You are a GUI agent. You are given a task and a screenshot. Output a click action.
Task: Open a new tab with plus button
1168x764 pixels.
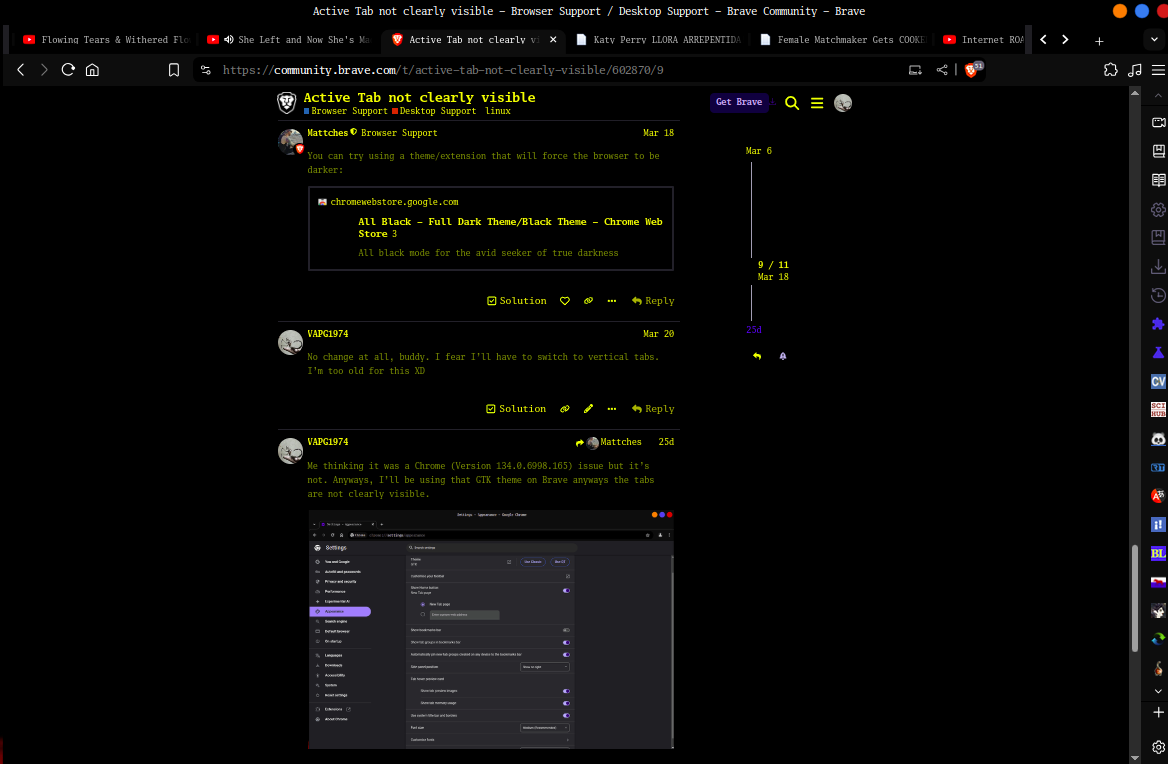click(x=1099, y=41)
